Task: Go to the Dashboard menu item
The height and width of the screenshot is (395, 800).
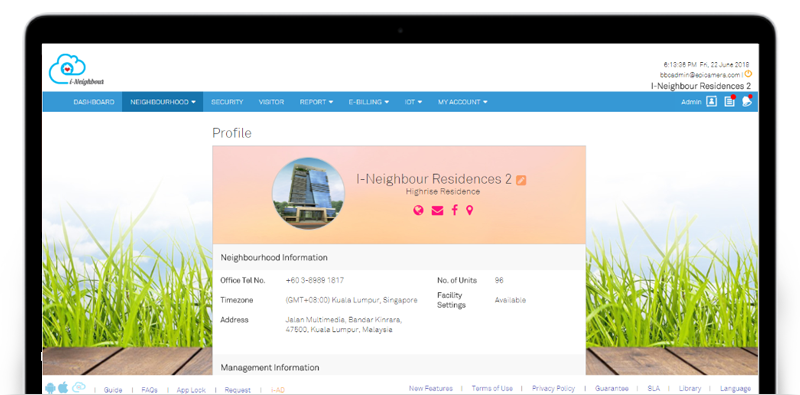Action: (94, 102)
